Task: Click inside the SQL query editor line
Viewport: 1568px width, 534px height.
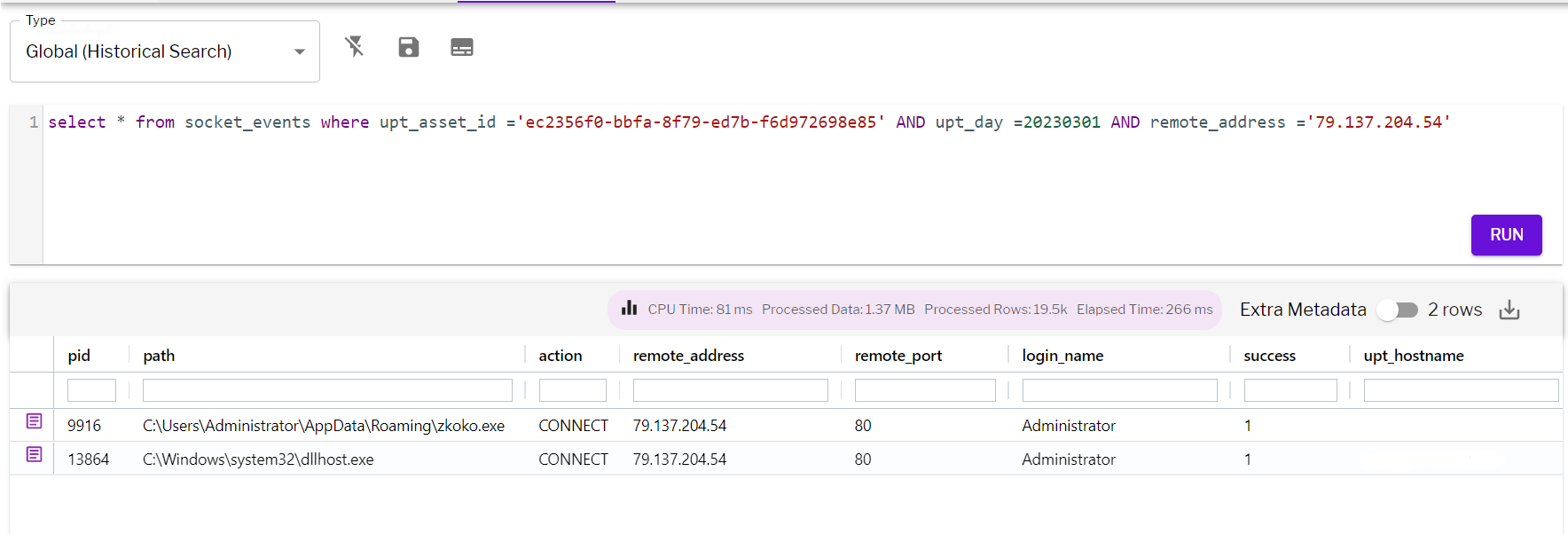Action: (749, 122)
